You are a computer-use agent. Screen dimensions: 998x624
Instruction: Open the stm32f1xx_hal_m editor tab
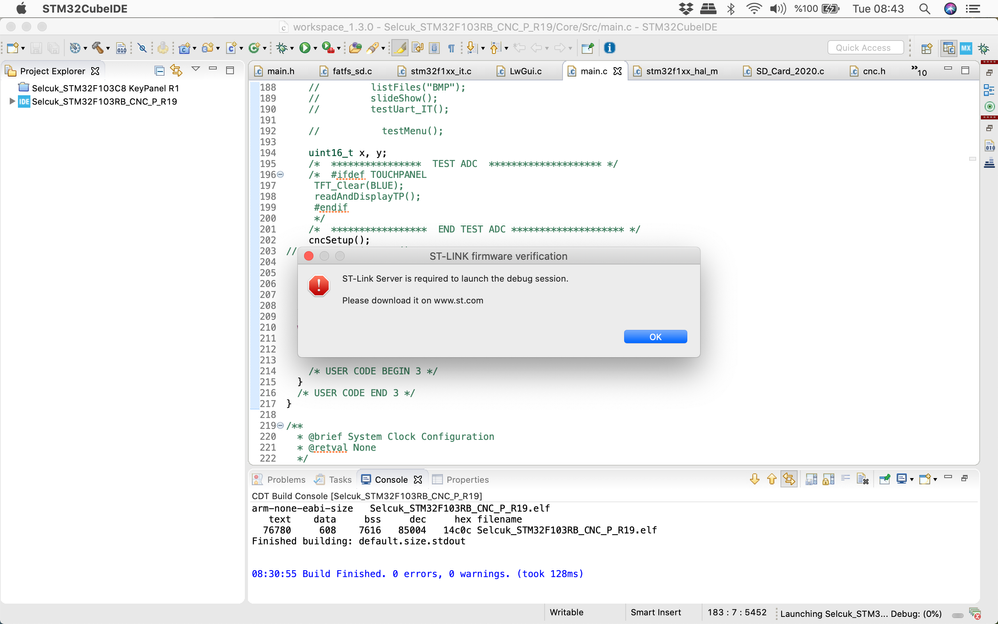(675, 71)
